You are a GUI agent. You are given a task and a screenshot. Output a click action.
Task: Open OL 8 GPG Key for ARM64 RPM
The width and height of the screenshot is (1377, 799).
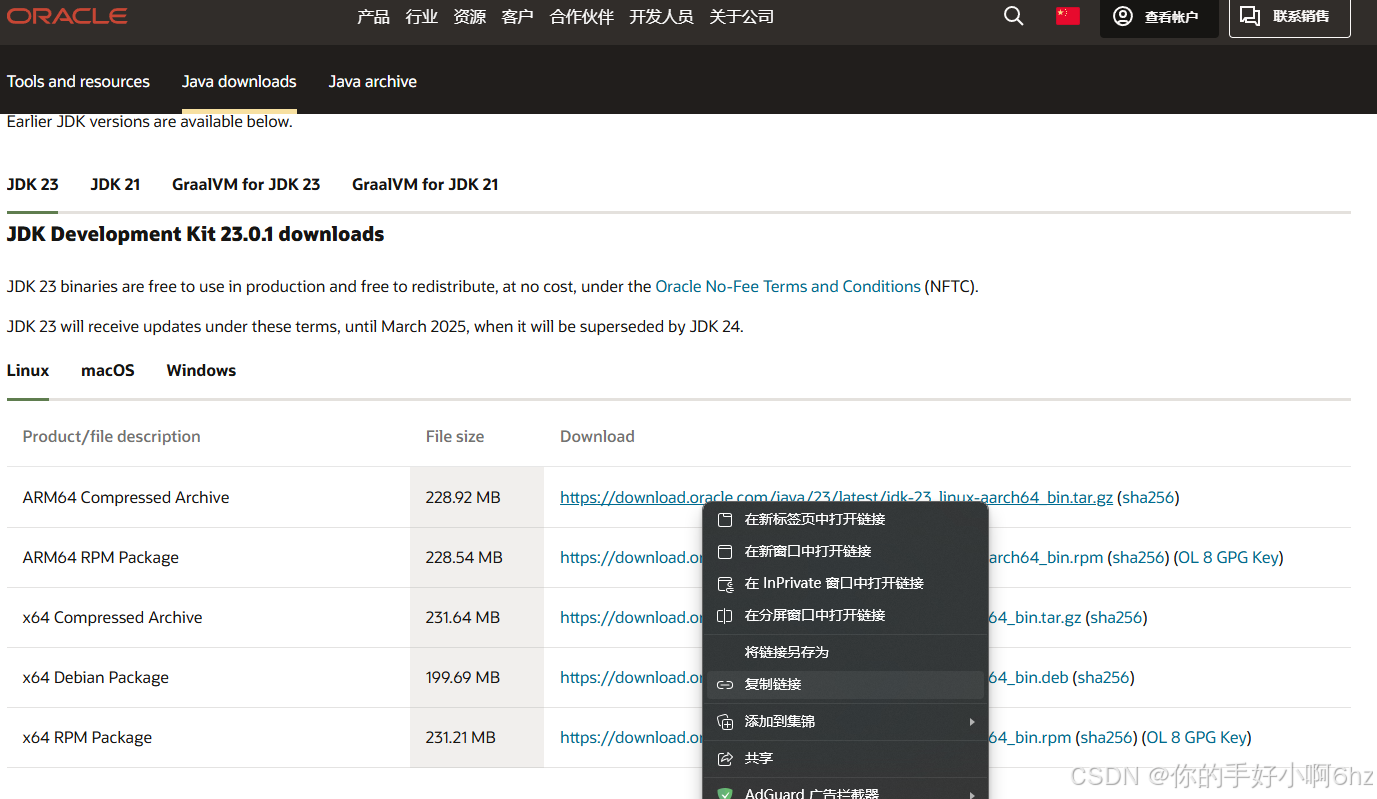(x=1229, y=557)
